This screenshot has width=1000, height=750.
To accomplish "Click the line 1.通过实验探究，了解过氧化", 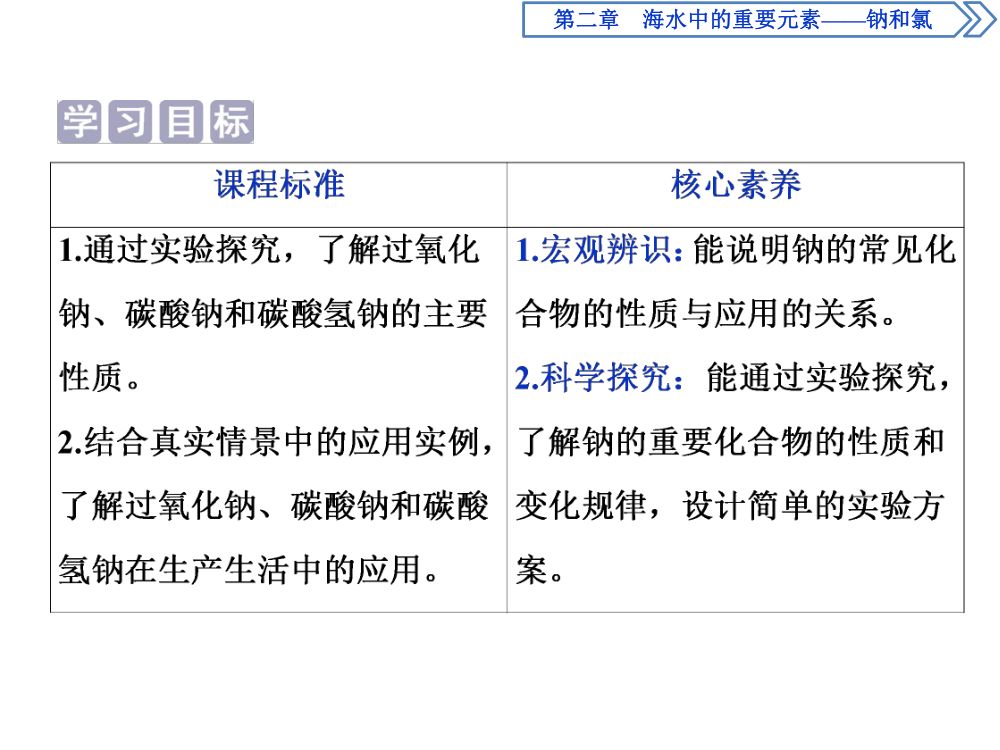I will (x=268, y=249).
